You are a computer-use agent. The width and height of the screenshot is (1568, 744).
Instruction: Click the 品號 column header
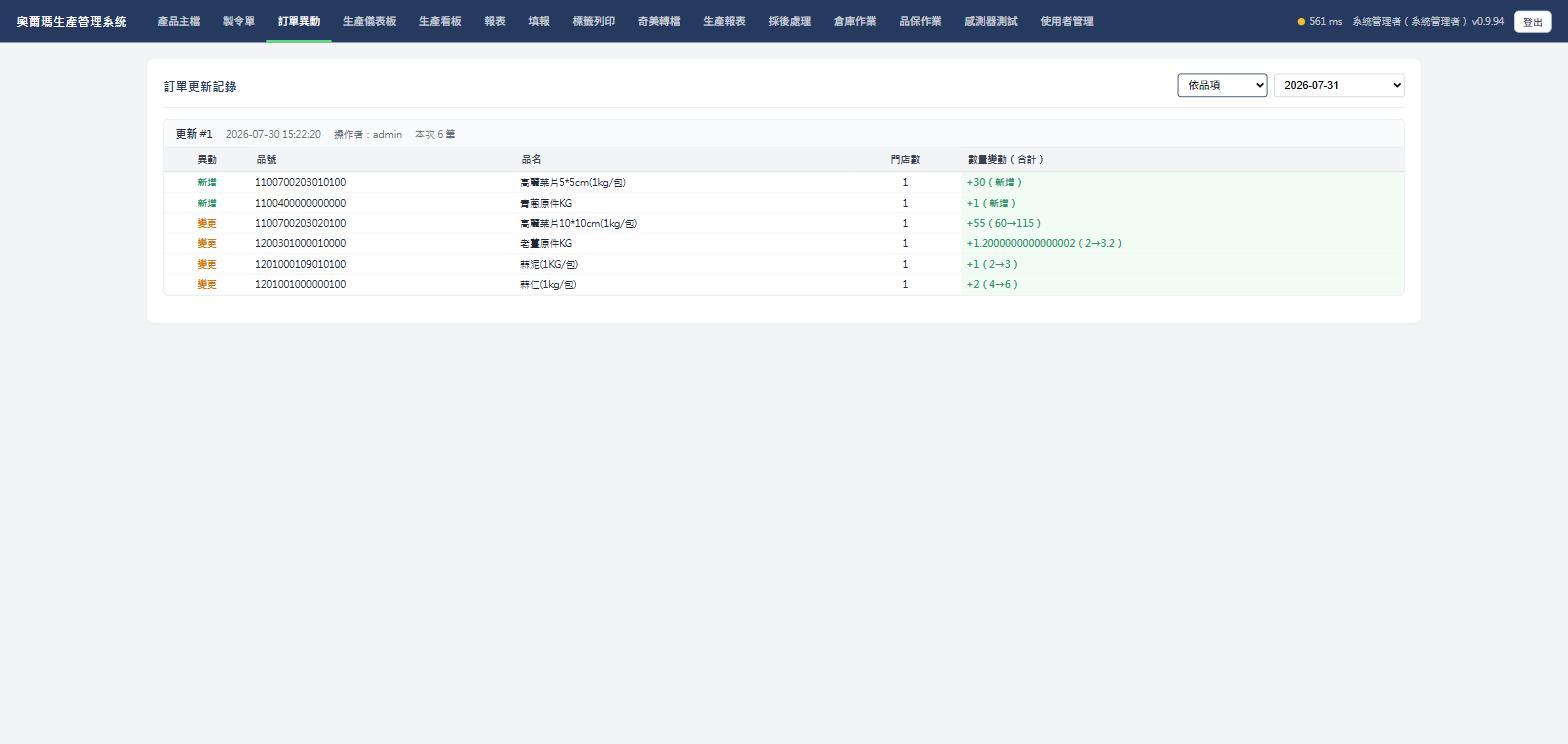click(266, 160)
